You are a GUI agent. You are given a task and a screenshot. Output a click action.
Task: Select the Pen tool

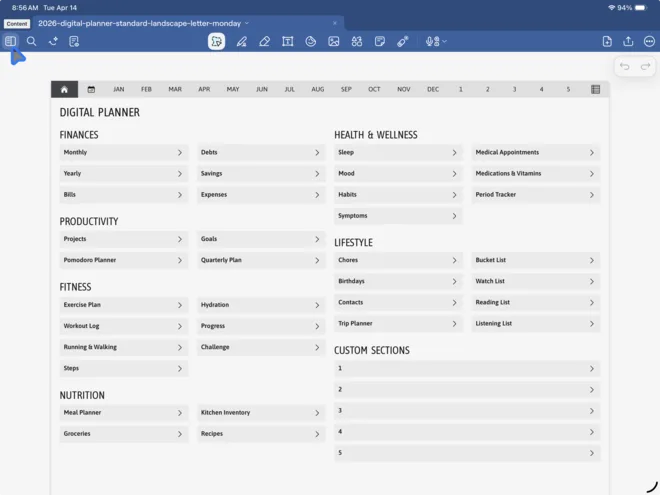(242, 41)
